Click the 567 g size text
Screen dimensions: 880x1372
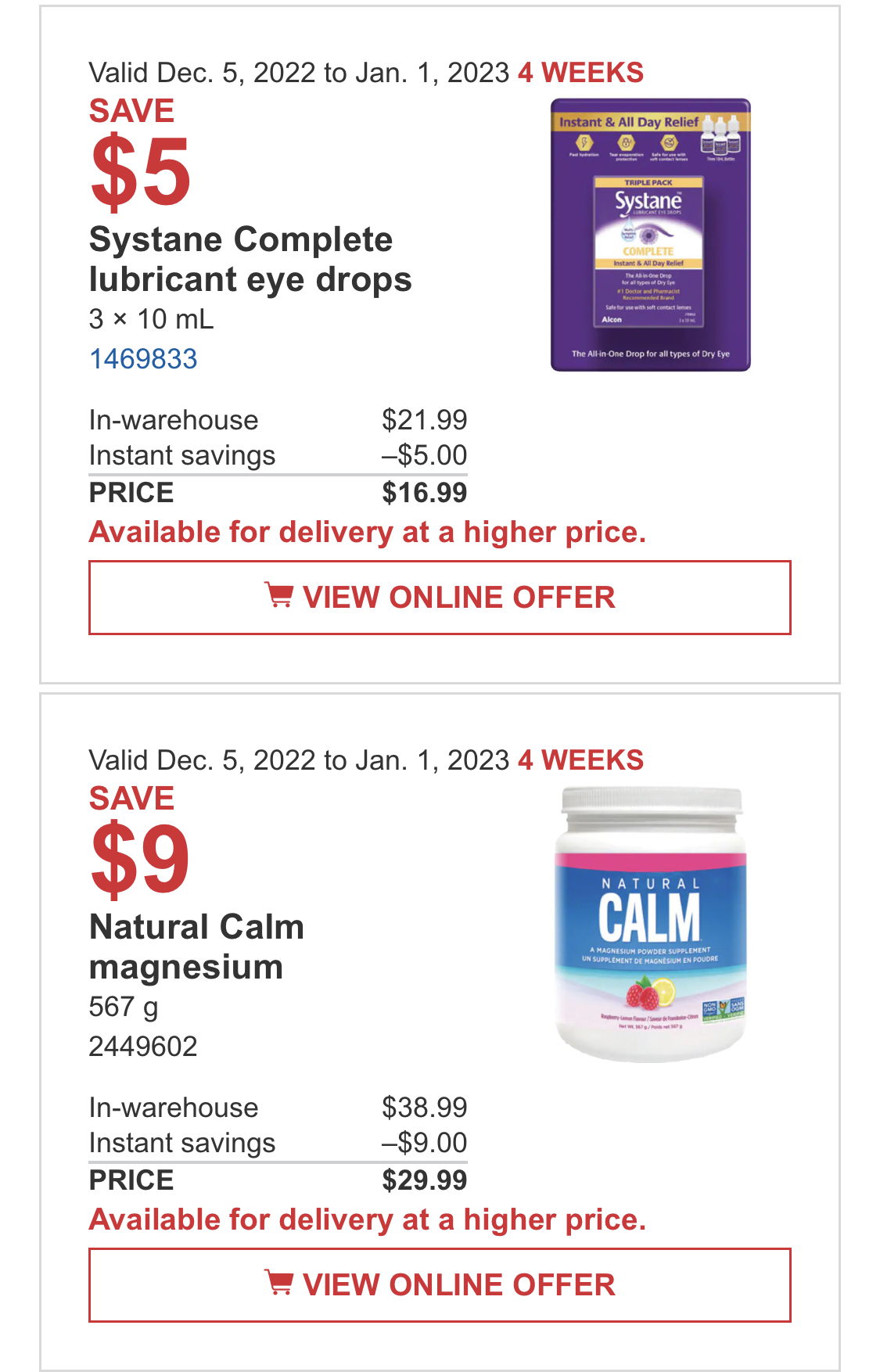coord(124,1007)
